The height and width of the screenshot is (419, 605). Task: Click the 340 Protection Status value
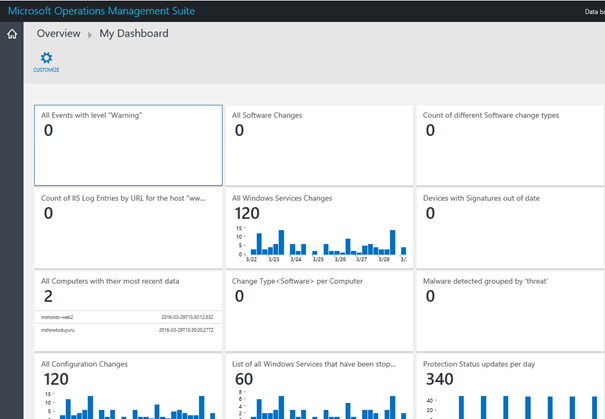439,379
